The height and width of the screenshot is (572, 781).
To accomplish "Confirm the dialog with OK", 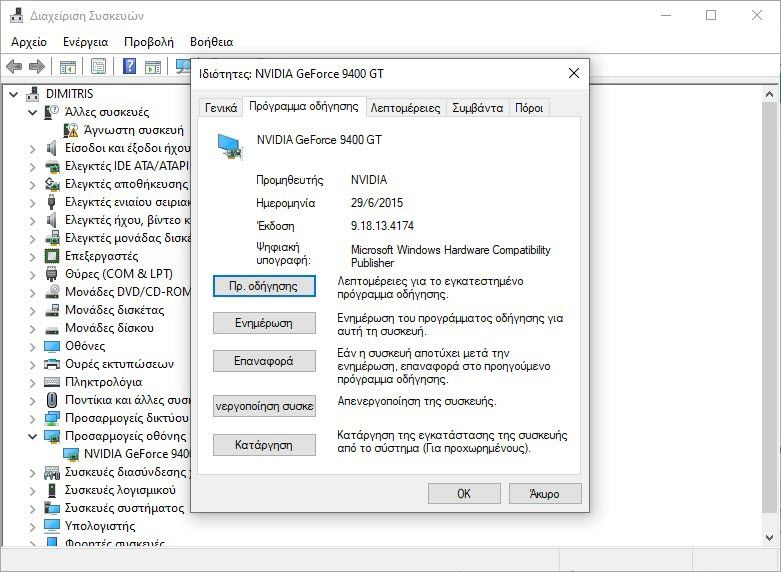I will (464, 493).
